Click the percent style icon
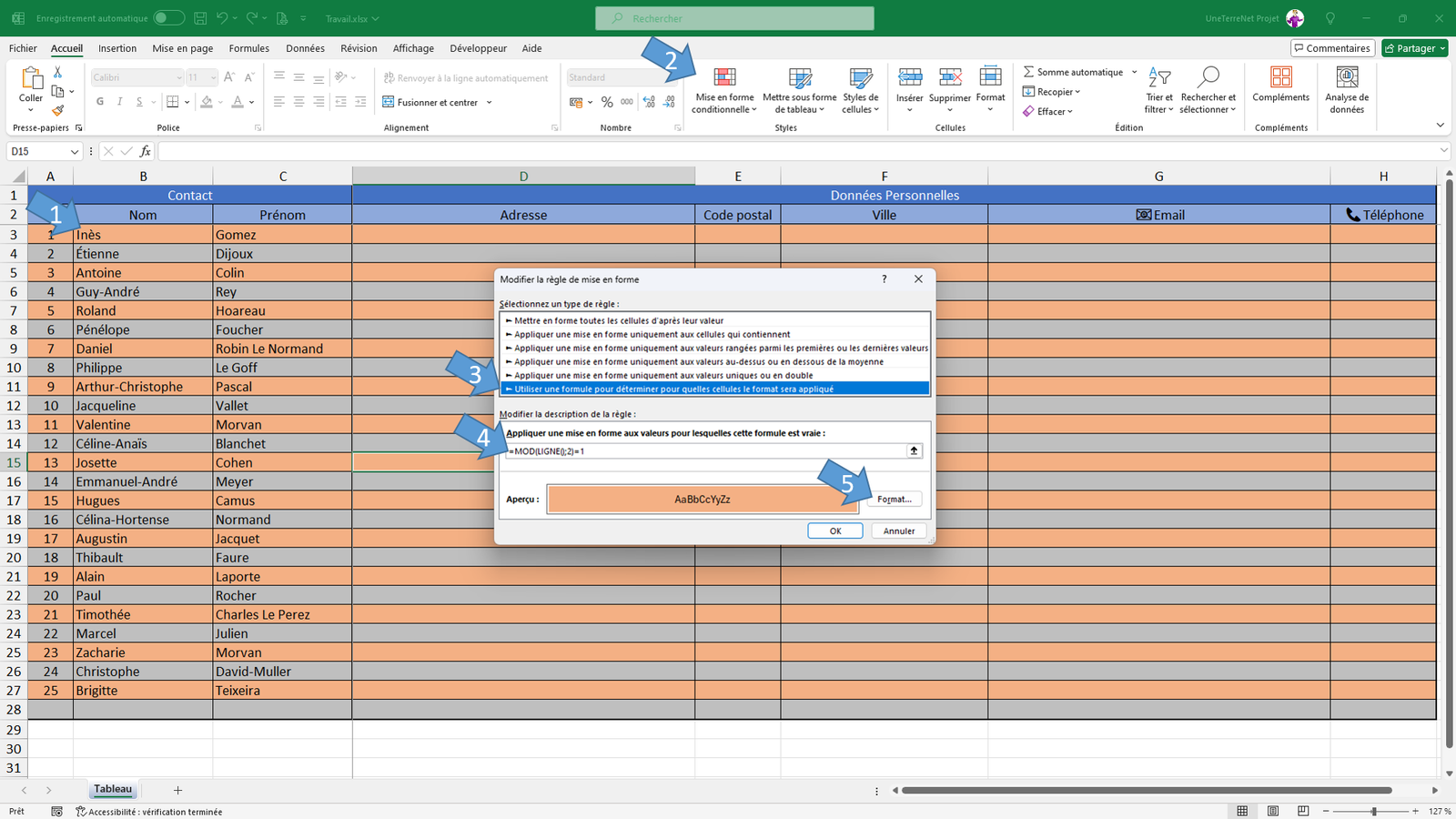Screen dimensions: 1456x819 (607, 102)
